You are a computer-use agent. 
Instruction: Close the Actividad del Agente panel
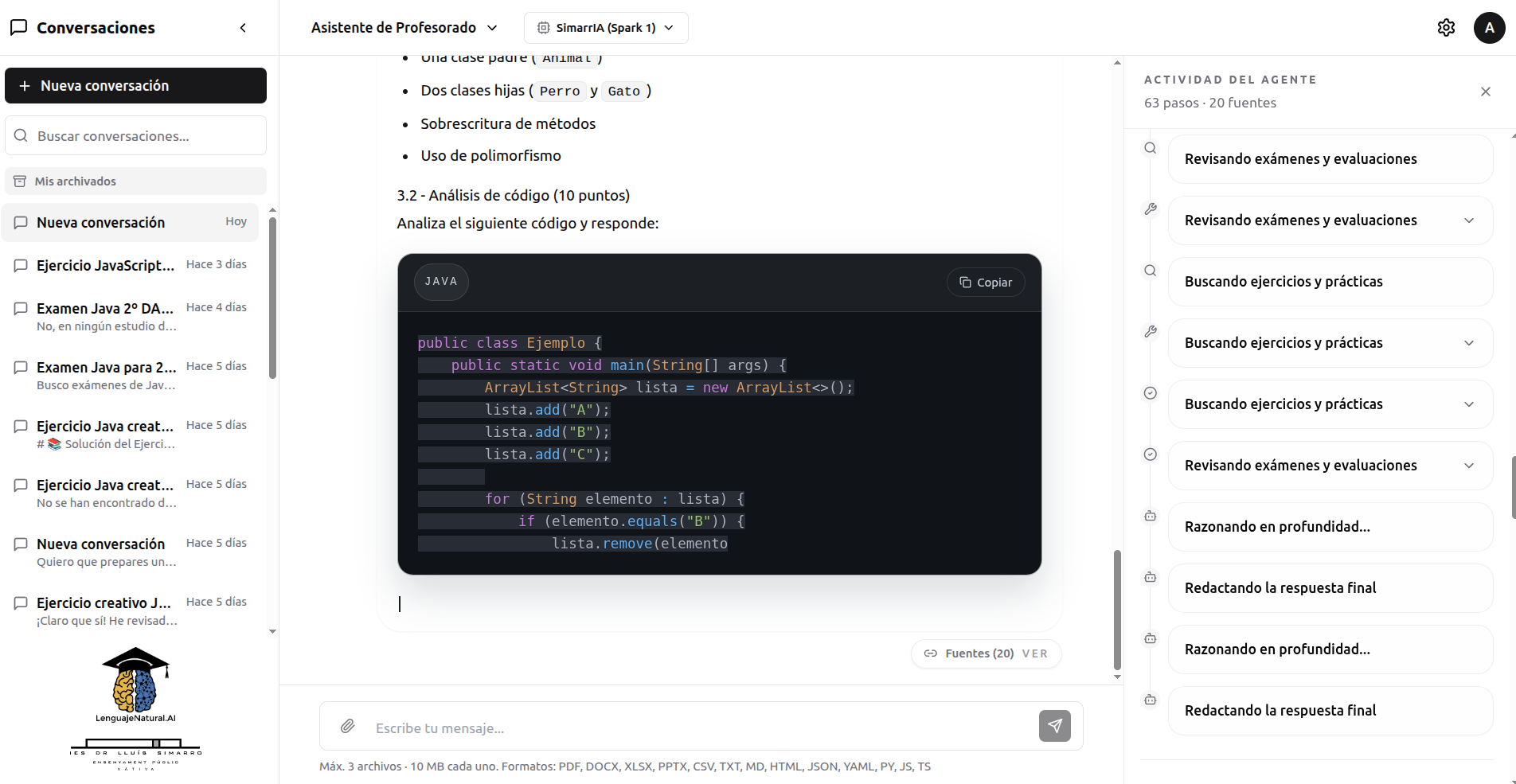click(x=1486, y=92)
